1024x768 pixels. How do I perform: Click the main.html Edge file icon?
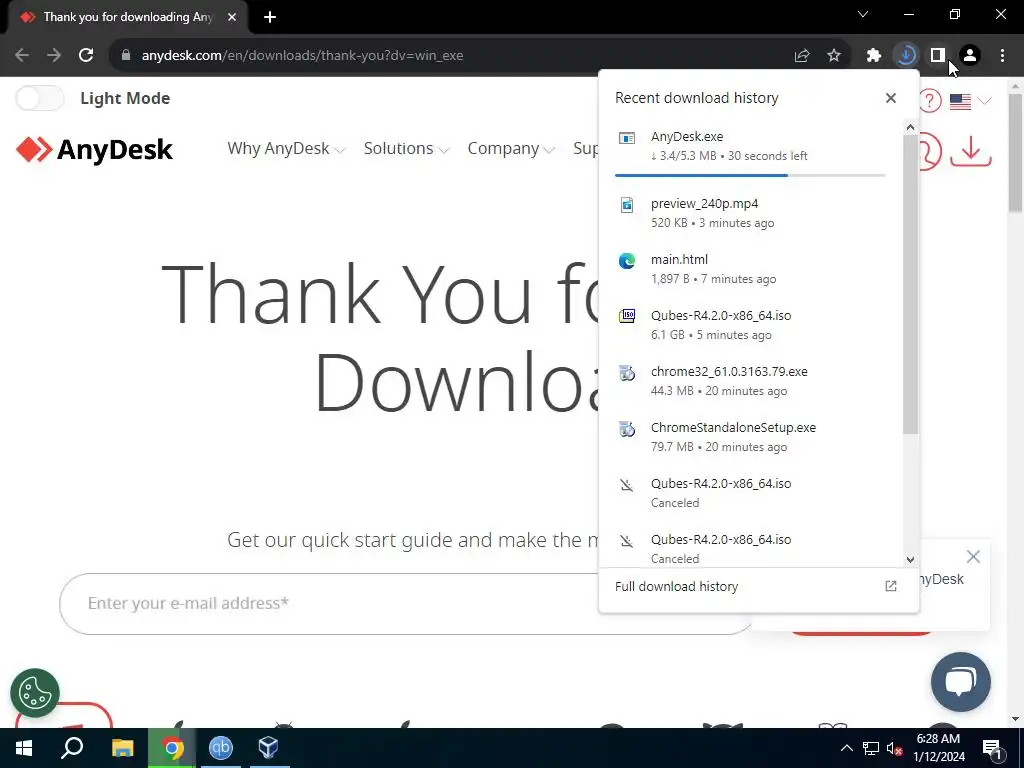(x=627, y=261)
